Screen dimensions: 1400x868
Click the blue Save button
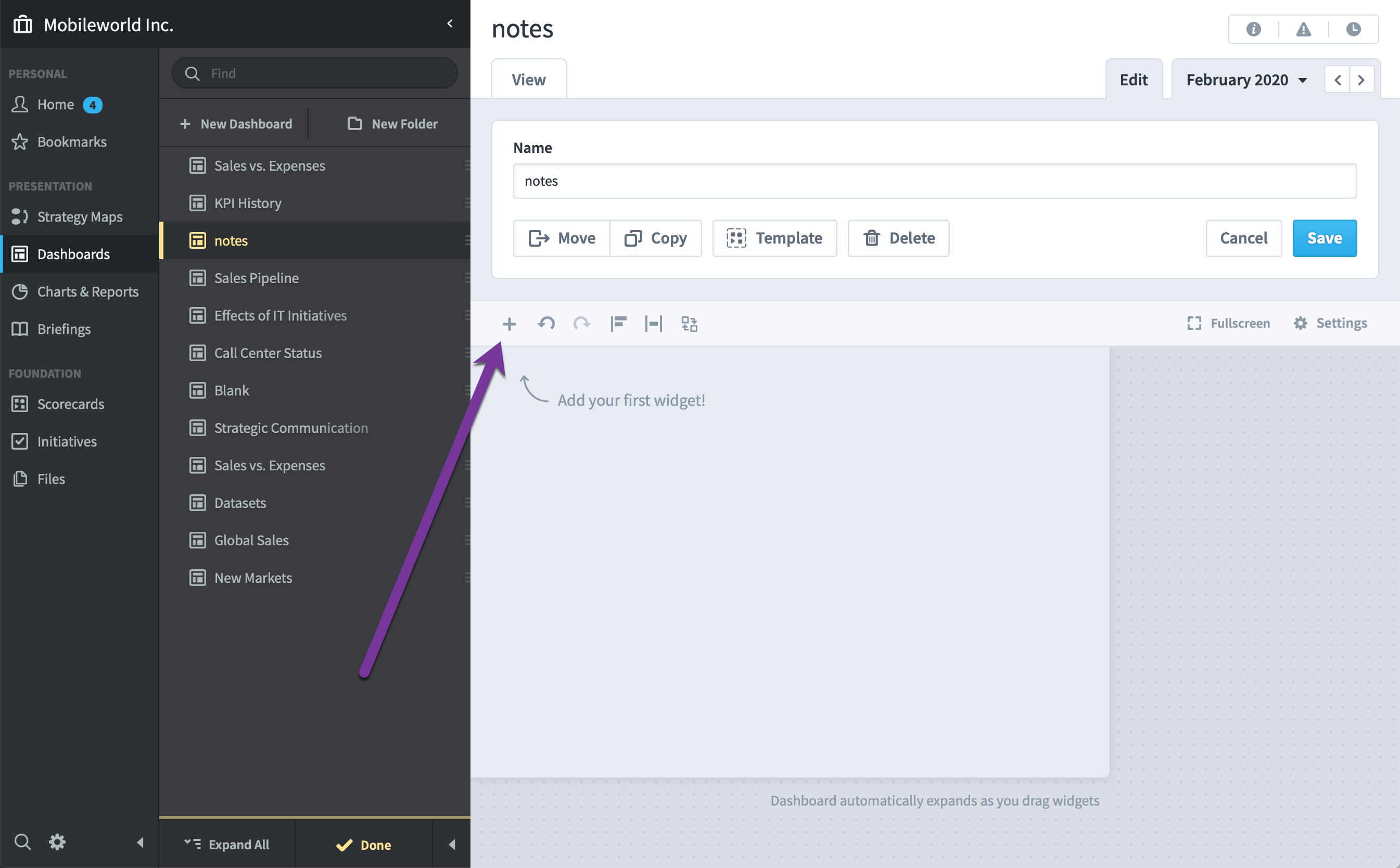[x=1324, y=238]
